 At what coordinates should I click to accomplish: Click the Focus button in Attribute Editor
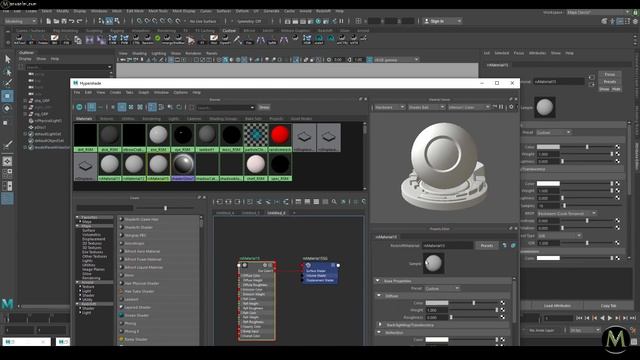(x=610, y=74)
